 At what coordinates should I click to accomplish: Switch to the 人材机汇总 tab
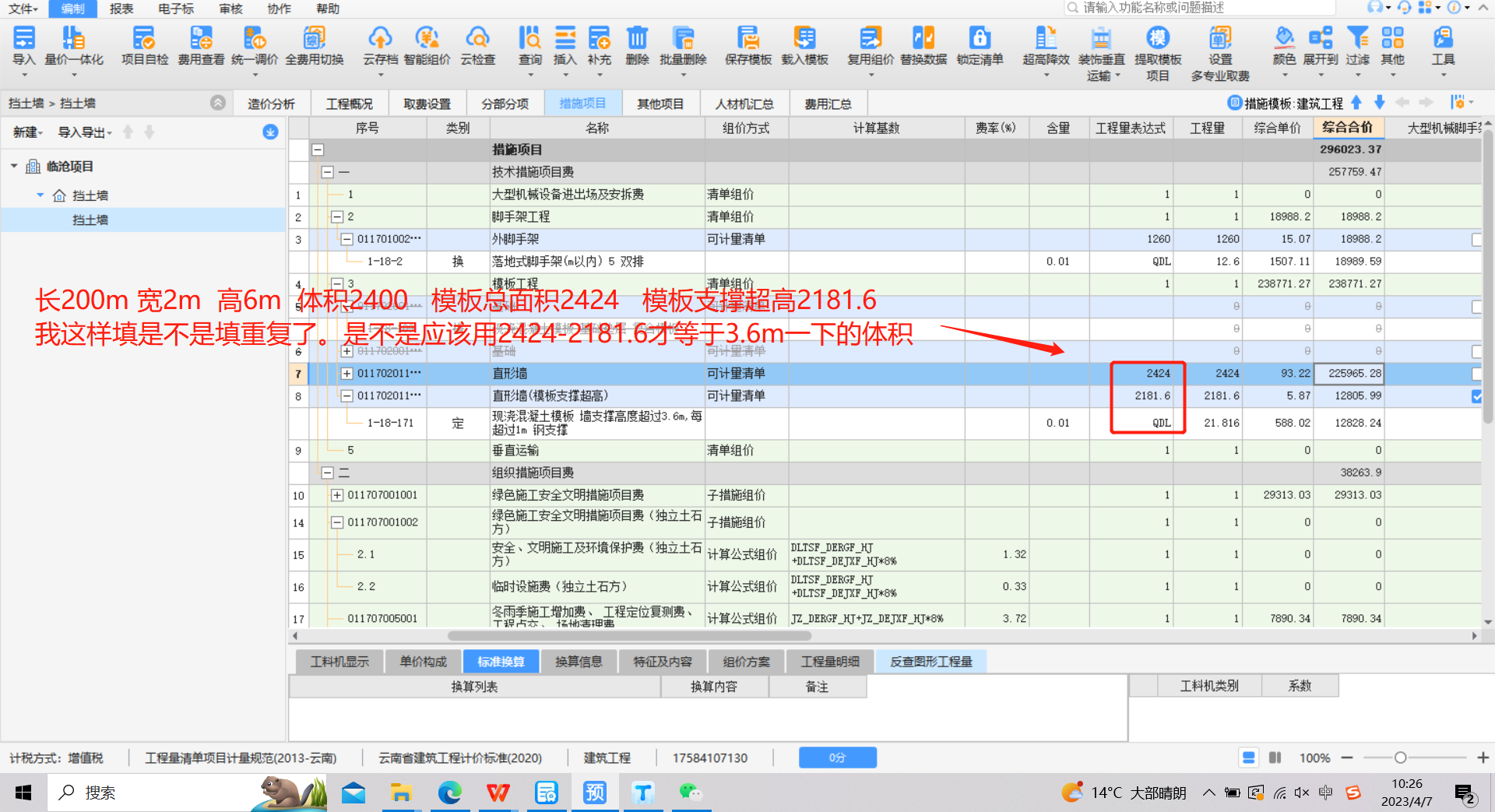click(x=744, y=104)
